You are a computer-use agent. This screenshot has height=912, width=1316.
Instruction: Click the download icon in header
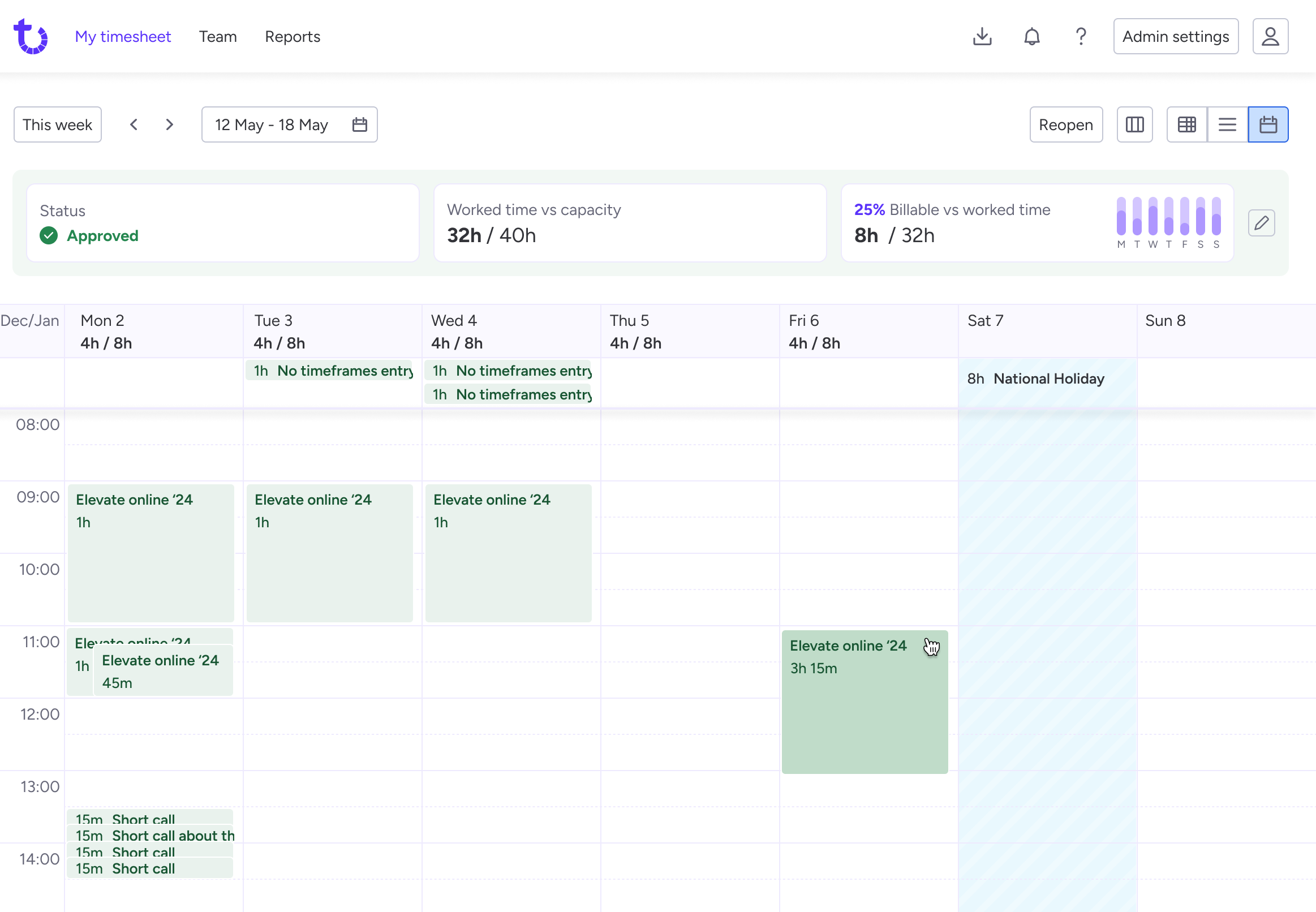pos(982,37)
